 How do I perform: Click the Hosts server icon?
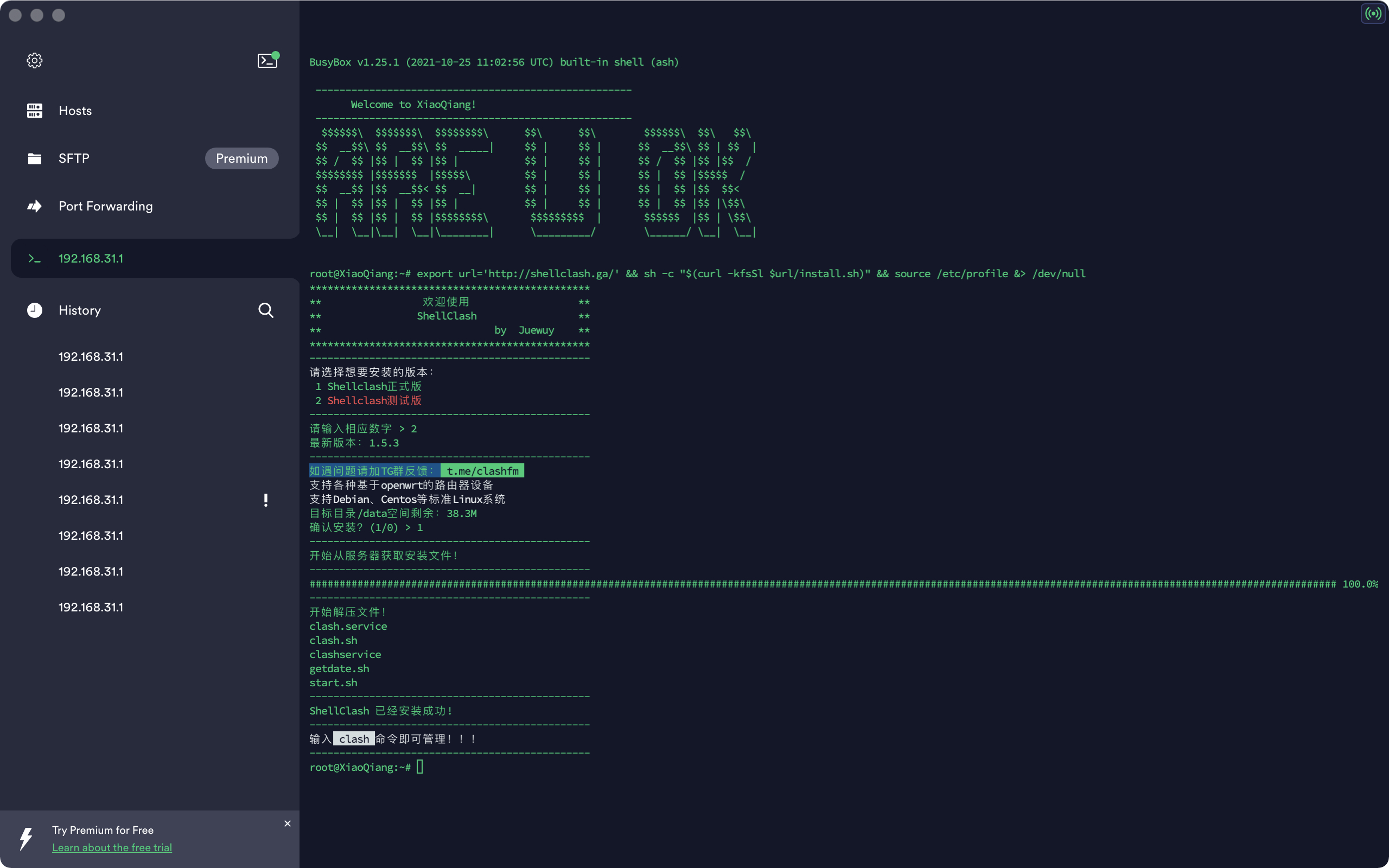(x=34, y=111)
